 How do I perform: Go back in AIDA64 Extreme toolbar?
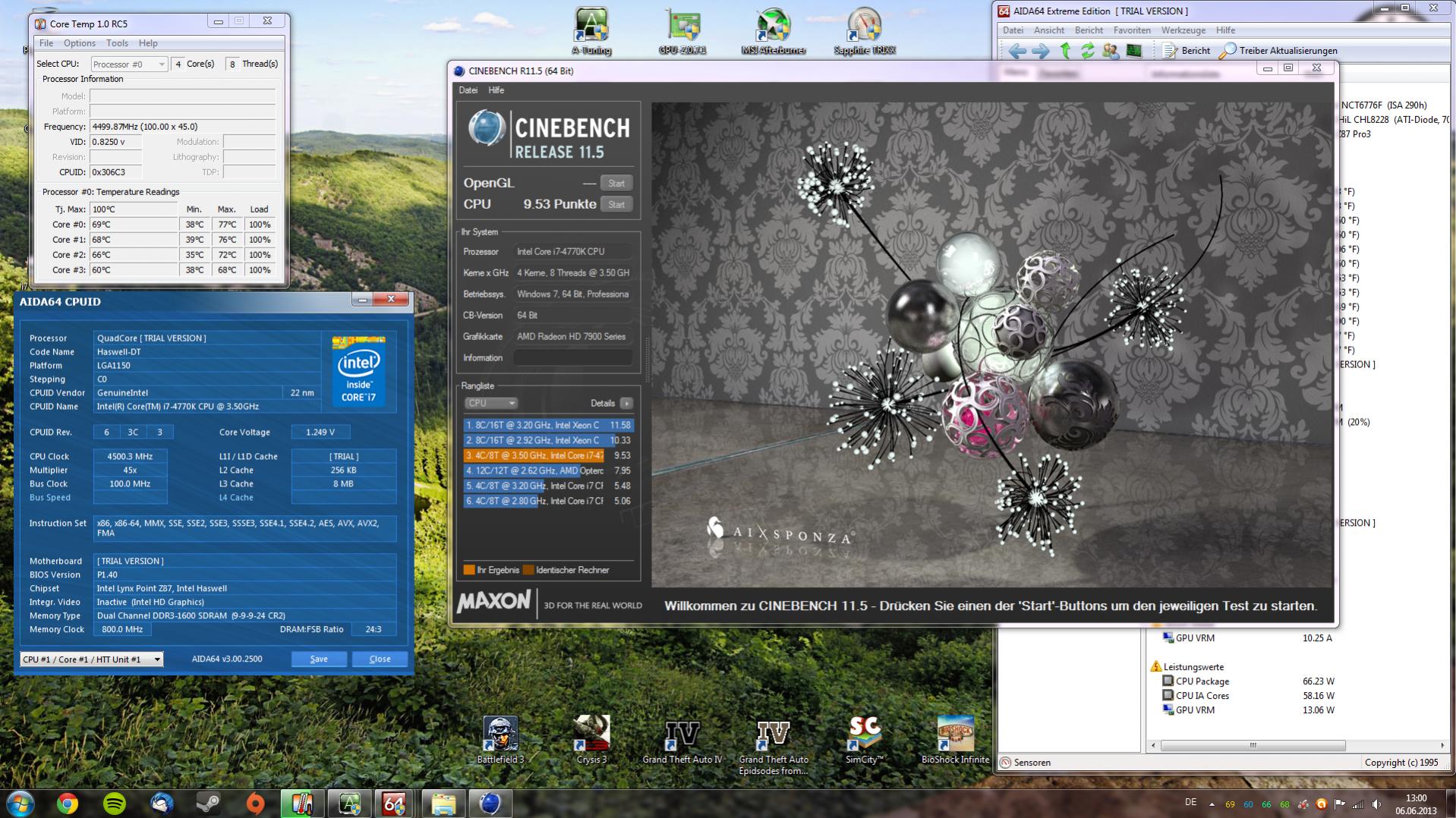[1017, 51]
